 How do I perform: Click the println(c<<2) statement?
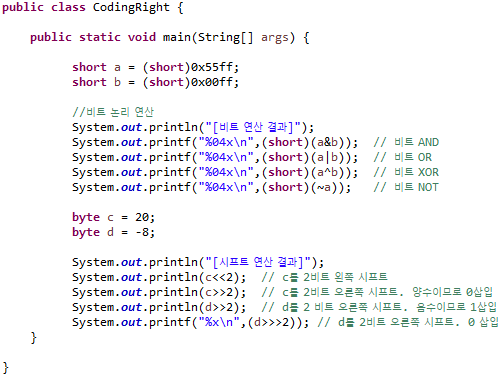pos(159,277)
